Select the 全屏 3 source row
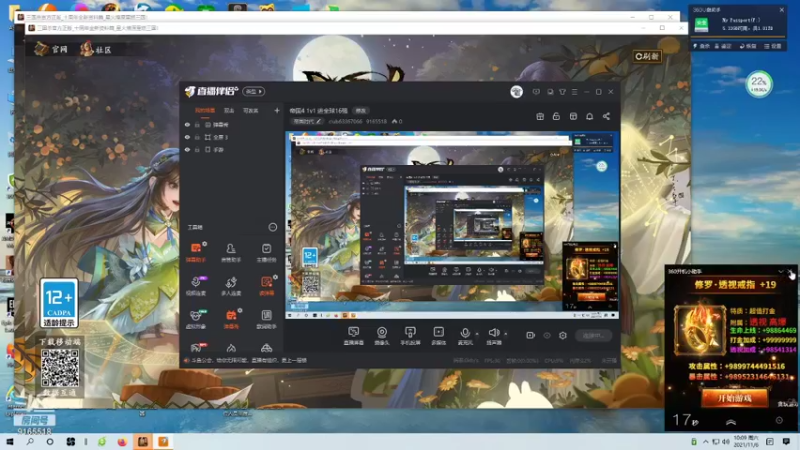Screen dimensions: 800x450 pos(232,137)
